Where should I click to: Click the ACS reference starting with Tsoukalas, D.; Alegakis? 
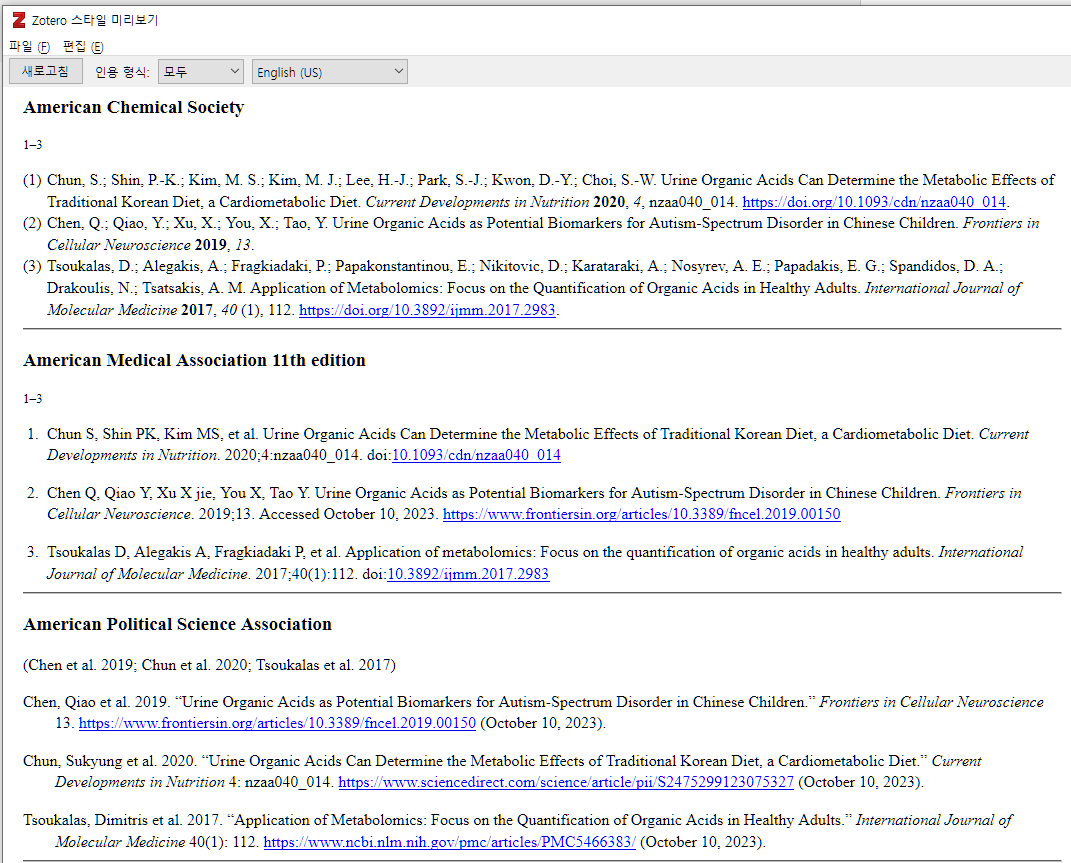(x=523, y=288)
